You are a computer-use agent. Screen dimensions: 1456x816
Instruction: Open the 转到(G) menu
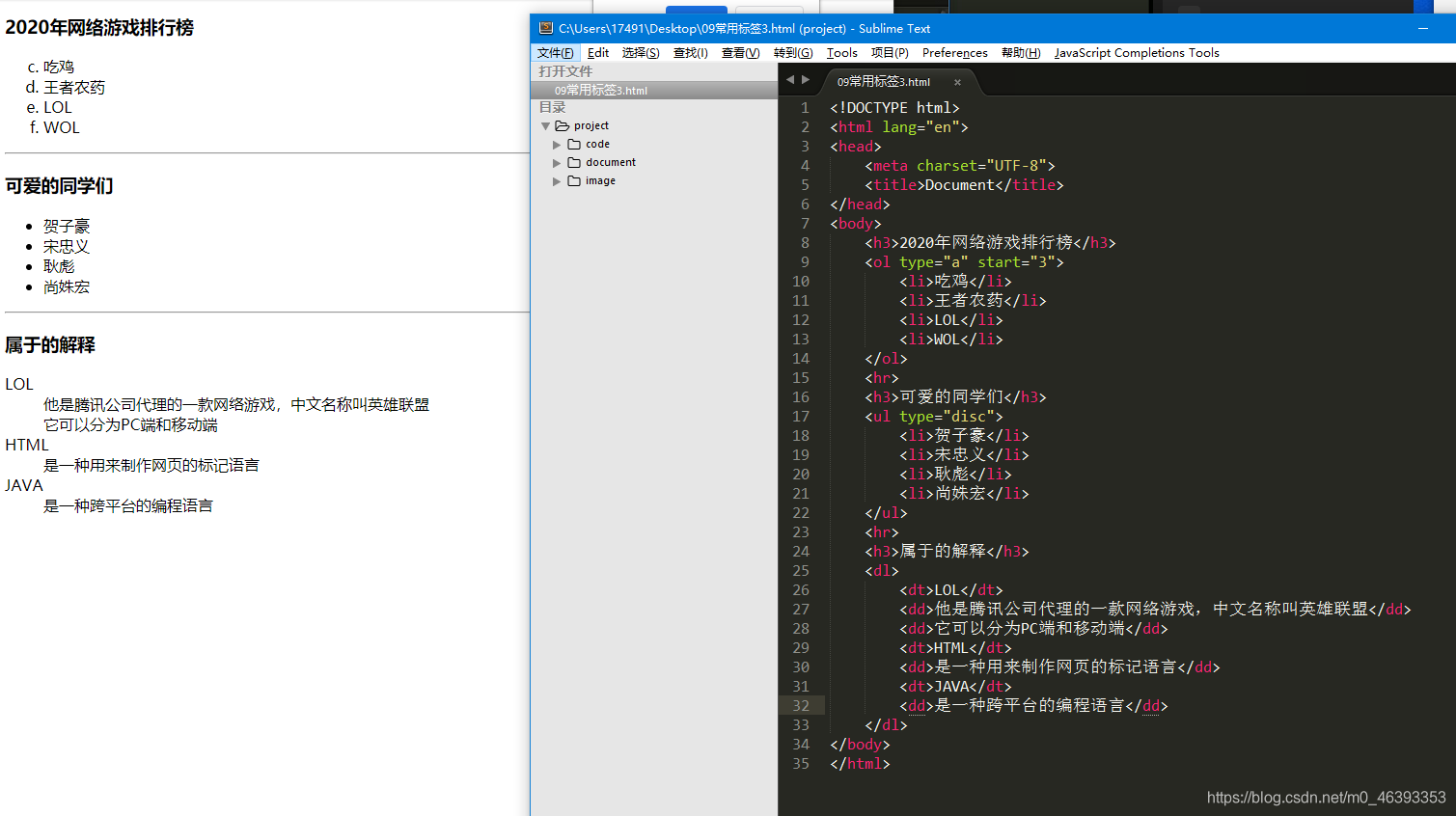[x=793, y=53]
